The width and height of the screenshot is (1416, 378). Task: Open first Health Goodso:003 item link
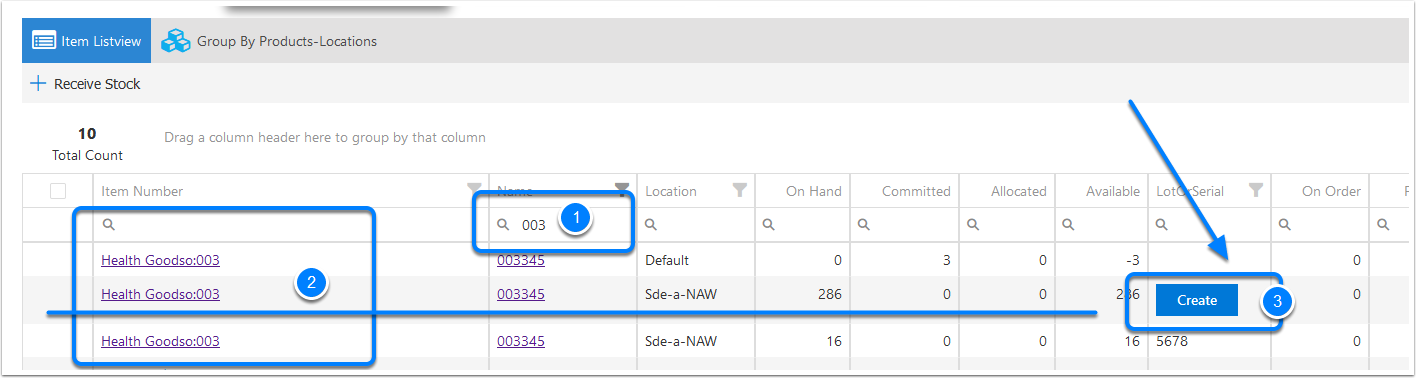point(160,260)
